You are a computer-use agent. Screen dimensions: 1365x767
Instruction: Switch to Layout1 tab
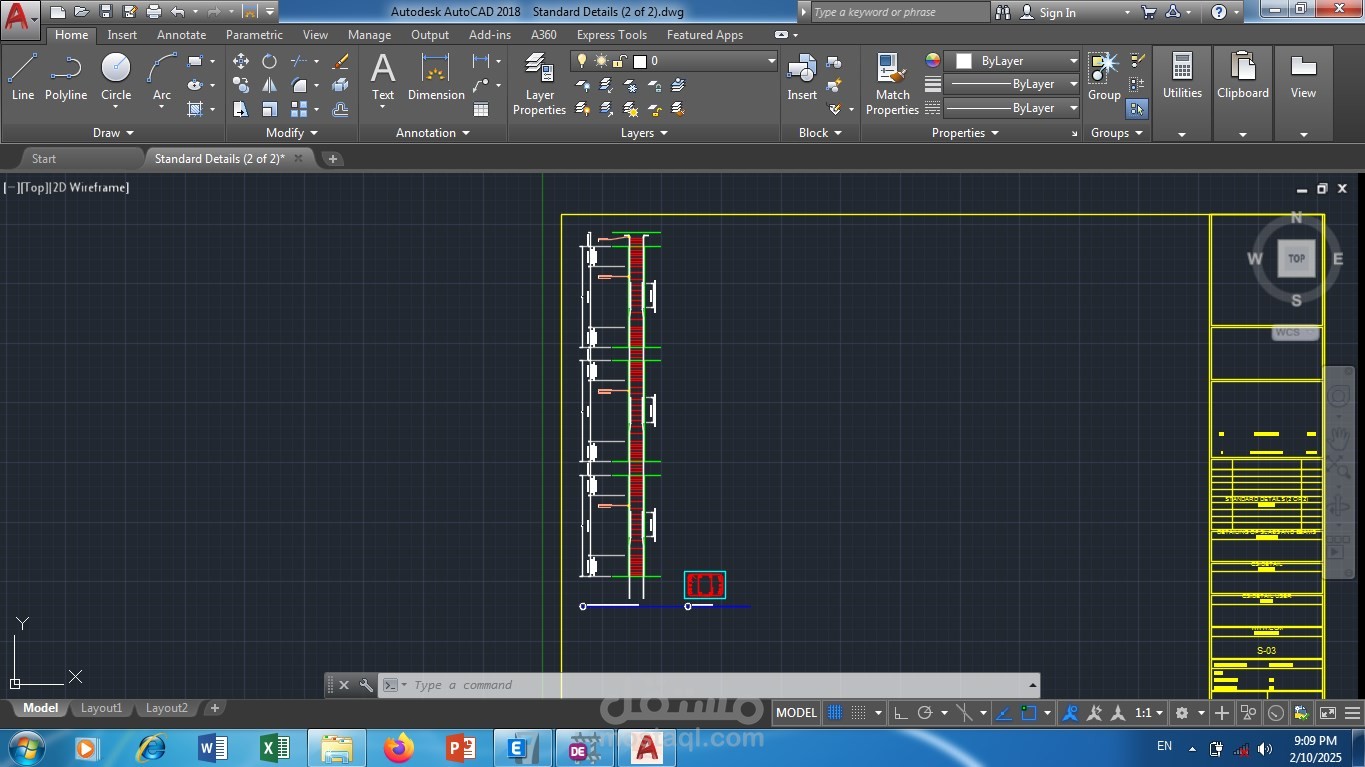(101, 708)
